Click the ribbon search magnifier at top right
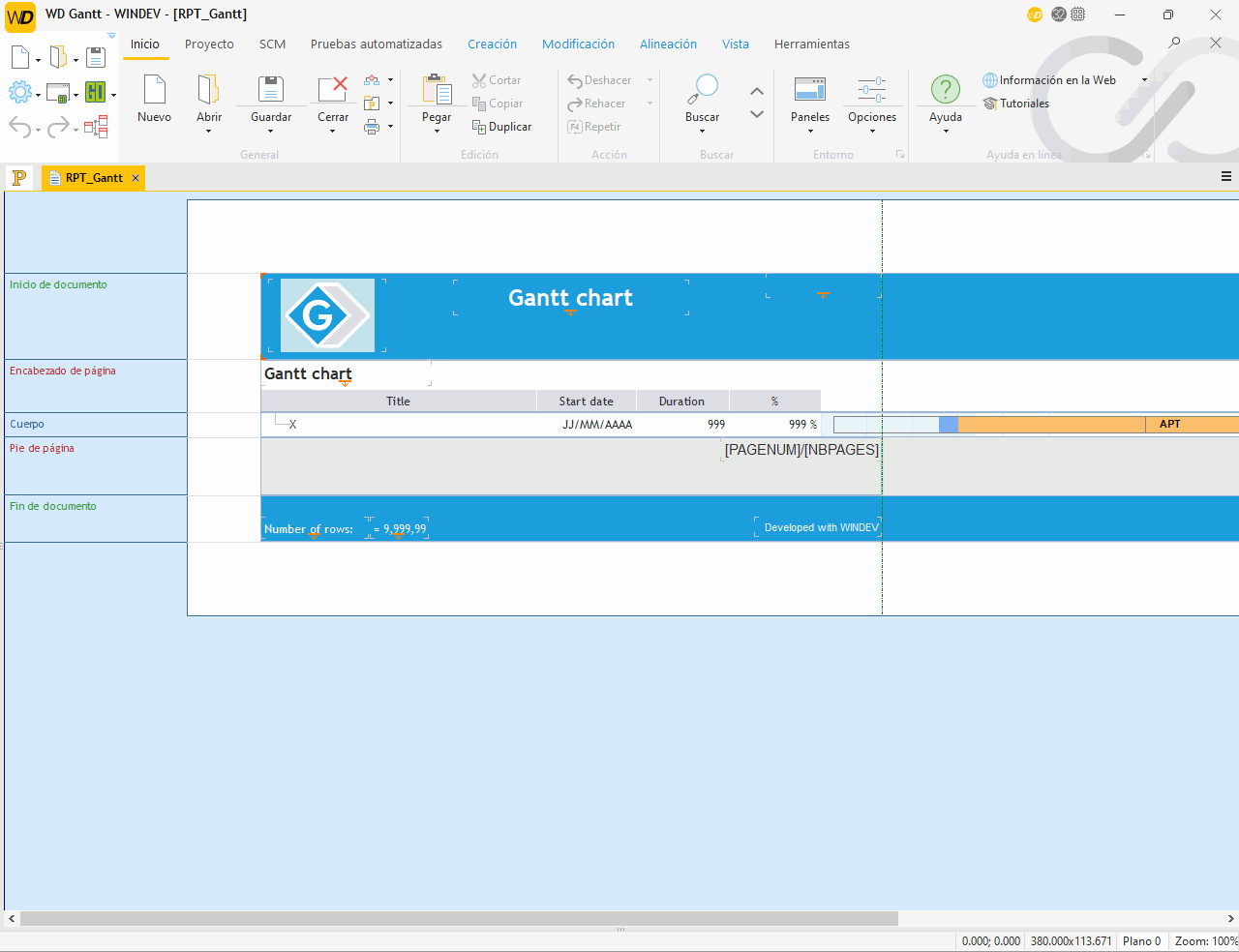Image resolution: width=1239 pixels, height=952 pixels. pos(1174,43)
